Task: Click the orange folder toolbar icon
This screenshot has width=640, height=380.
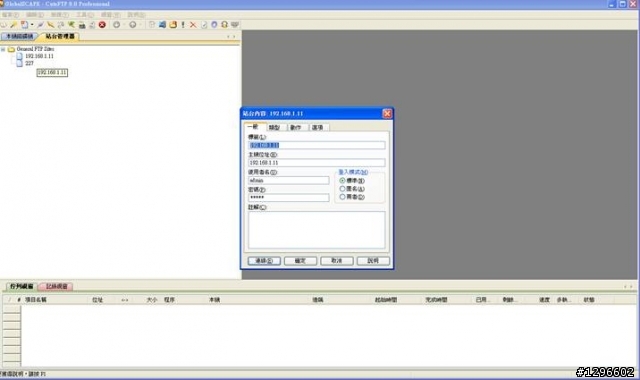Action: 173,25
